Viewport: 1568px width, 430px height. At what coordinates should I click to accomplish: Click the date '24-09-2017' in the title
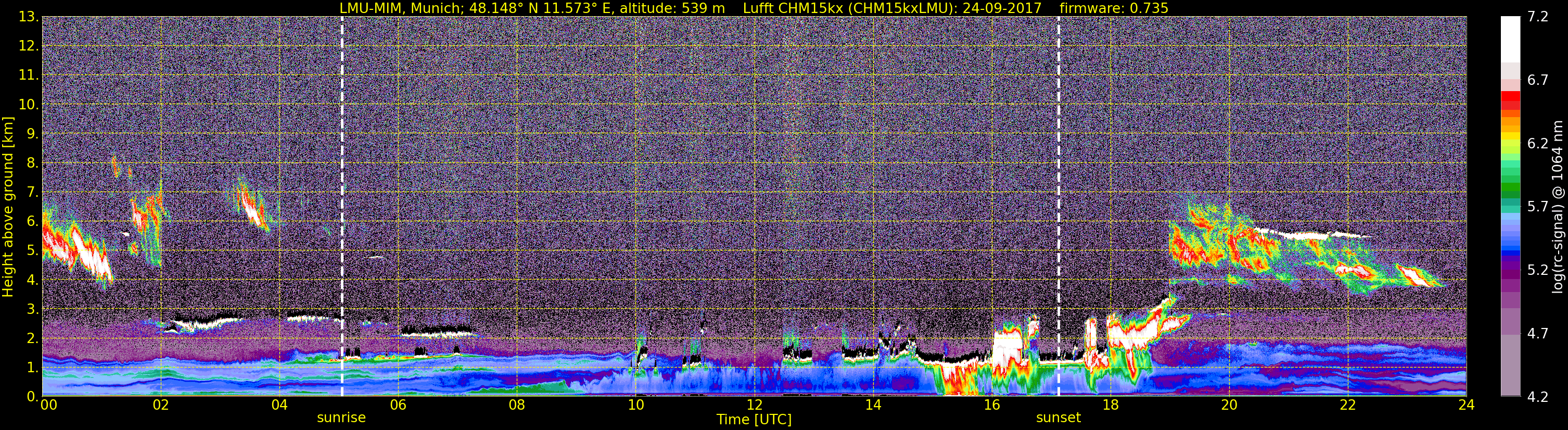tap(1002, 8)
